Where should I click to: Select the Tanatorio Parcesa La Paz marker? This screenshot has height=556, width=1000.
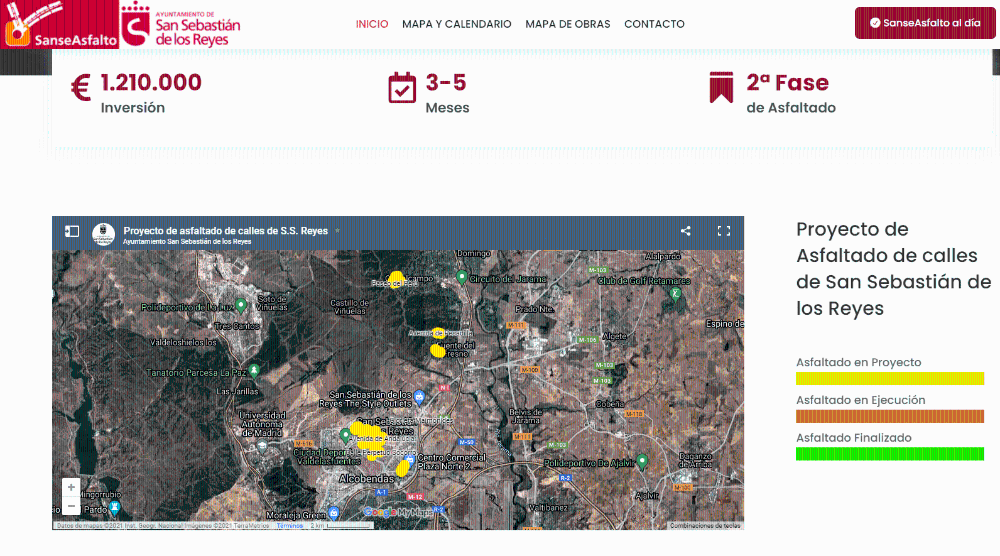pyautogui.click(x=254, y=370)
